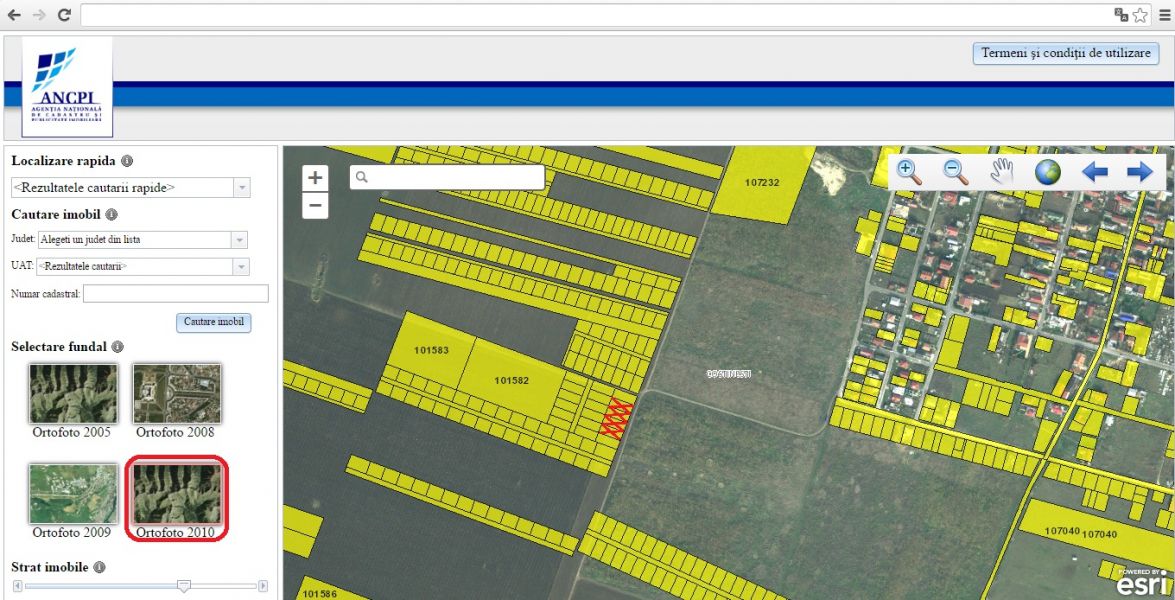1175x600 pixels.
Task: Select the pan hand tool
Action: pyautogui.click(x=1002, y=172)
